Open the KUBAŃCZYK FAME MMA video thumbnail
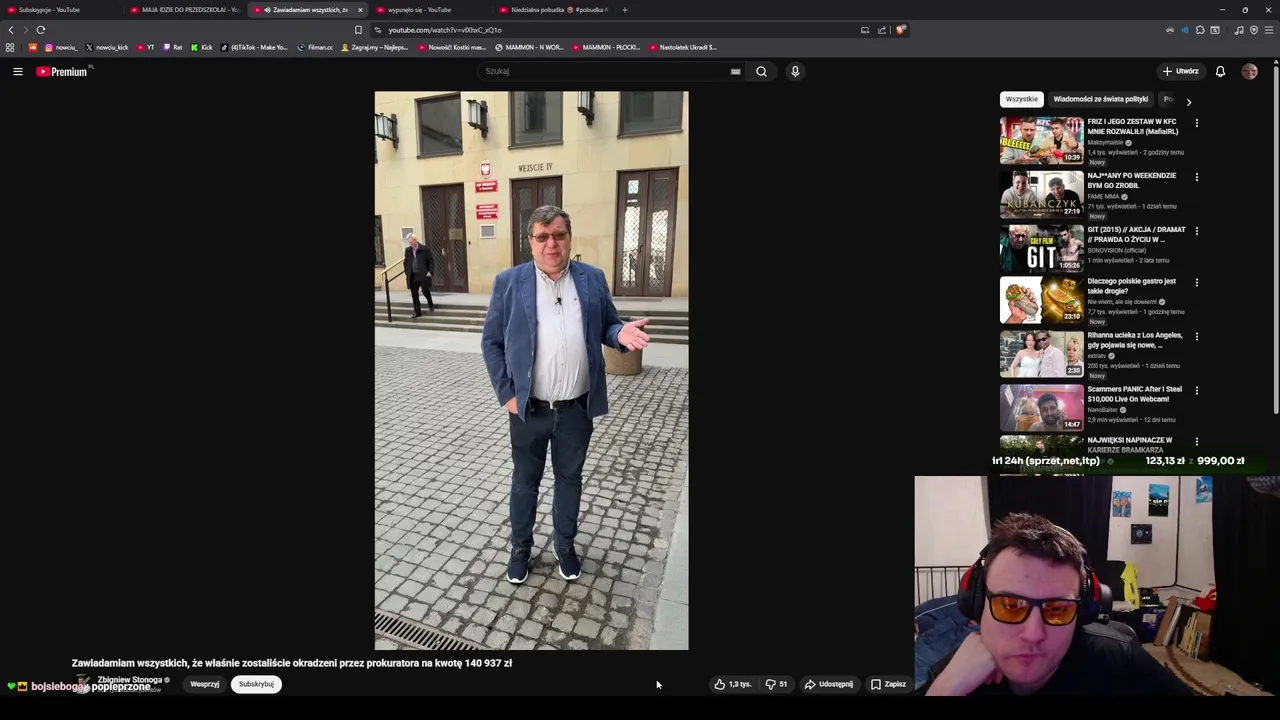Screen dimensions: 1280x720 [x=1041, y=193]
